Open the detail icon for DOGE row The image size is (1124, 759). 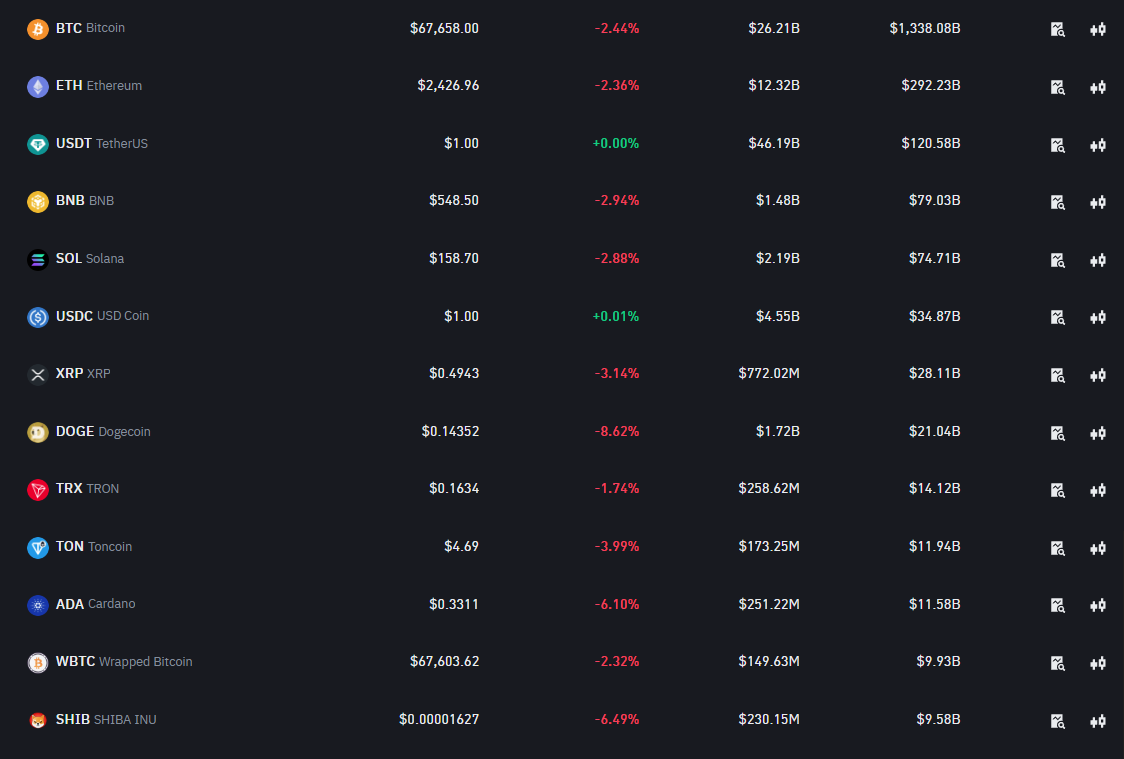pos(1057,433)
